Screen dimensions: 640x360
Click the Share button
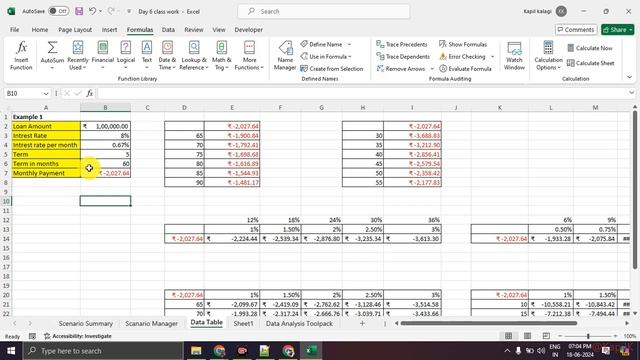(x=618, y=30)
